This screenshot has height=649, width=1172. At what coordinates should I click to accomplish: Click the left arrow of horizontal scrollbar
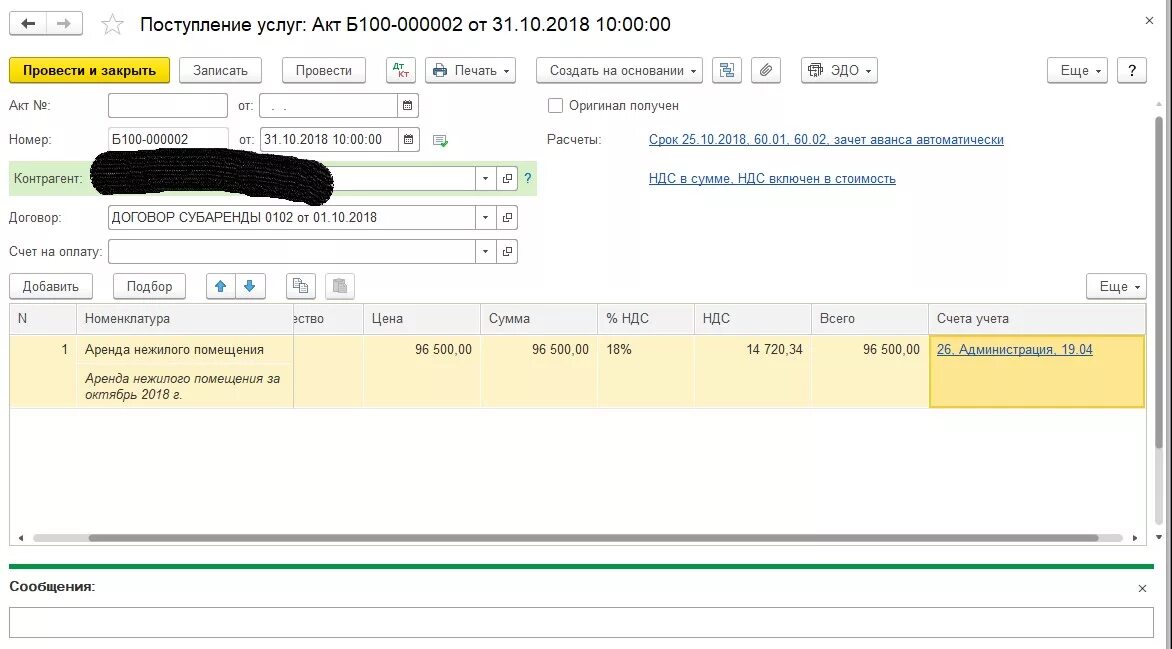(x=20, y=538)
